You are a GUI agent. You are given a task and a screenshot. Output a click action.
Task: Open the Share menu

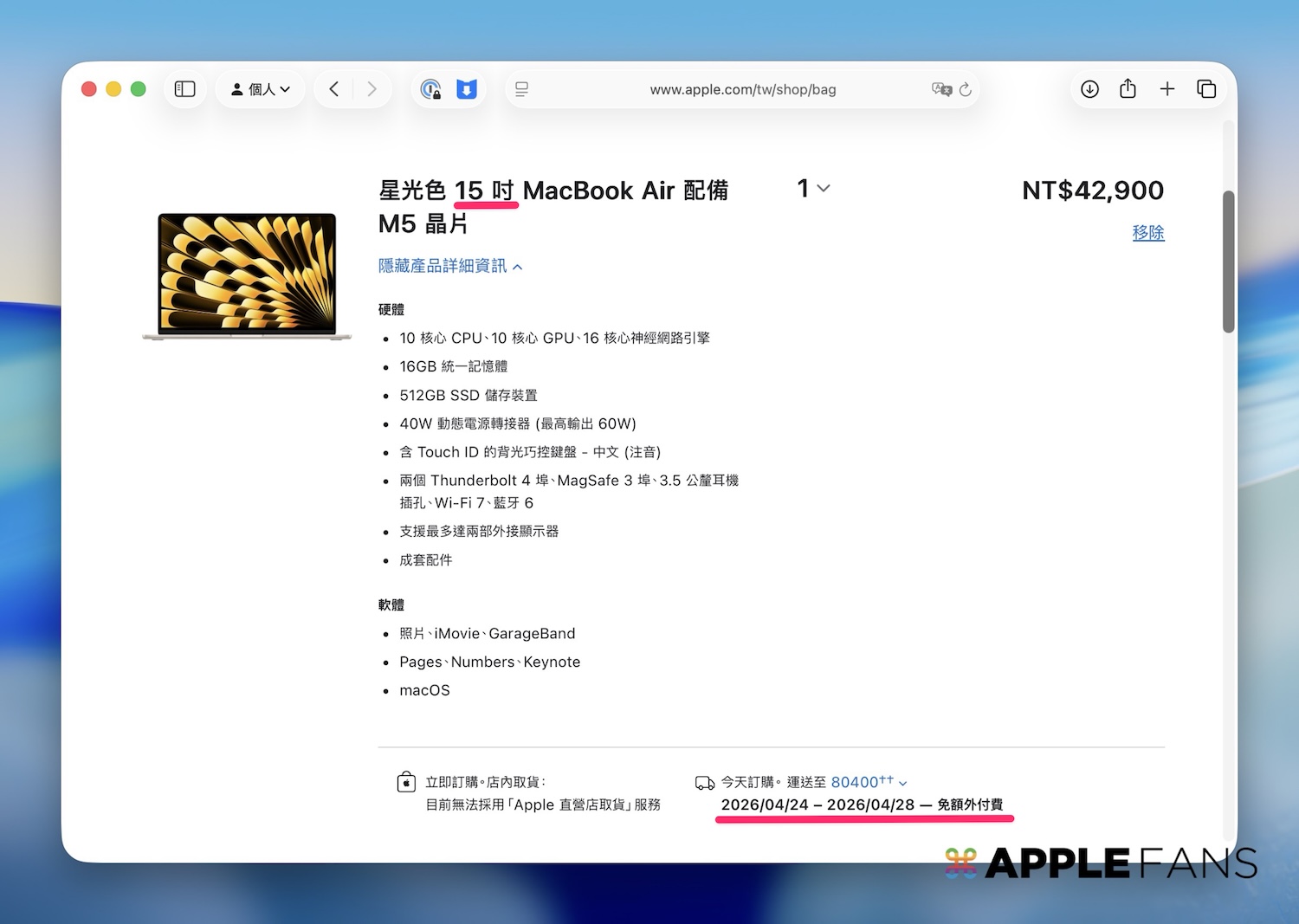click(1128, 89)
